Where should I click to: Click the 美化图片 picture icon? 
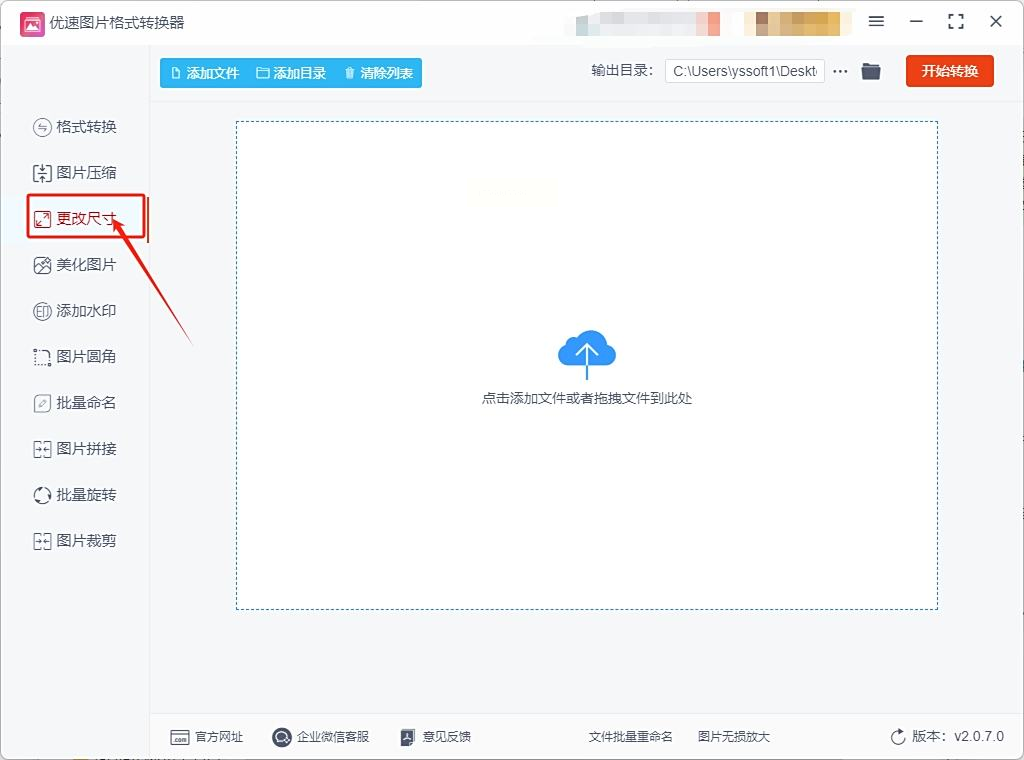click(x=42, y=265)
